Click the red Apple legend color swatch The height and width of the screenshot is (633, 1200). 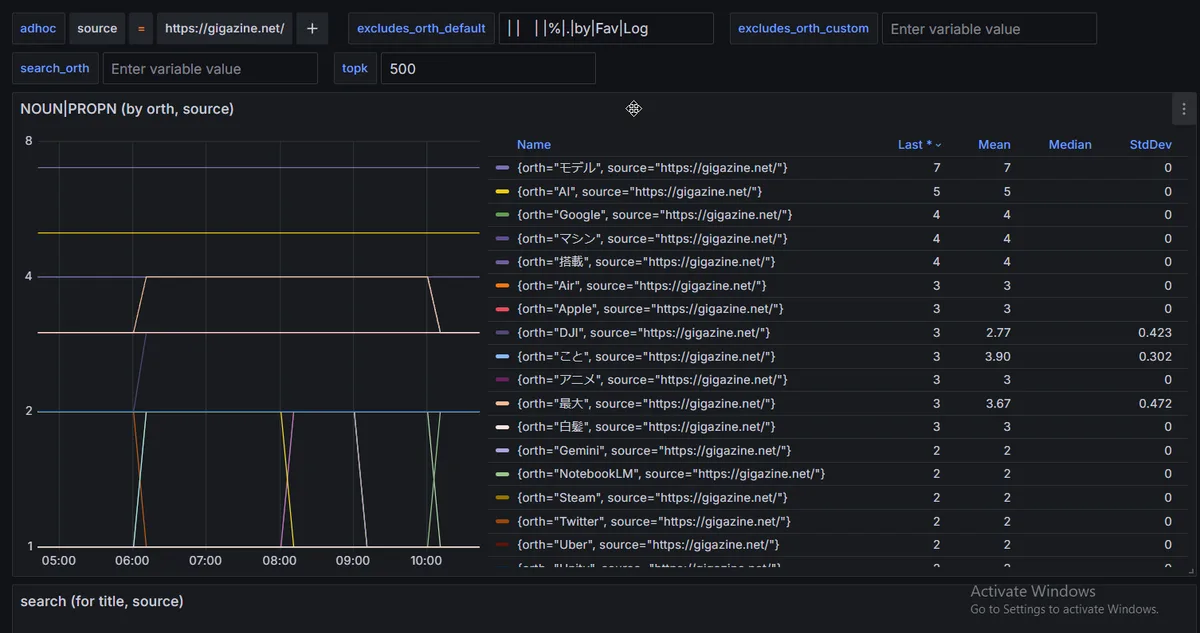click(x=502, y=310)
